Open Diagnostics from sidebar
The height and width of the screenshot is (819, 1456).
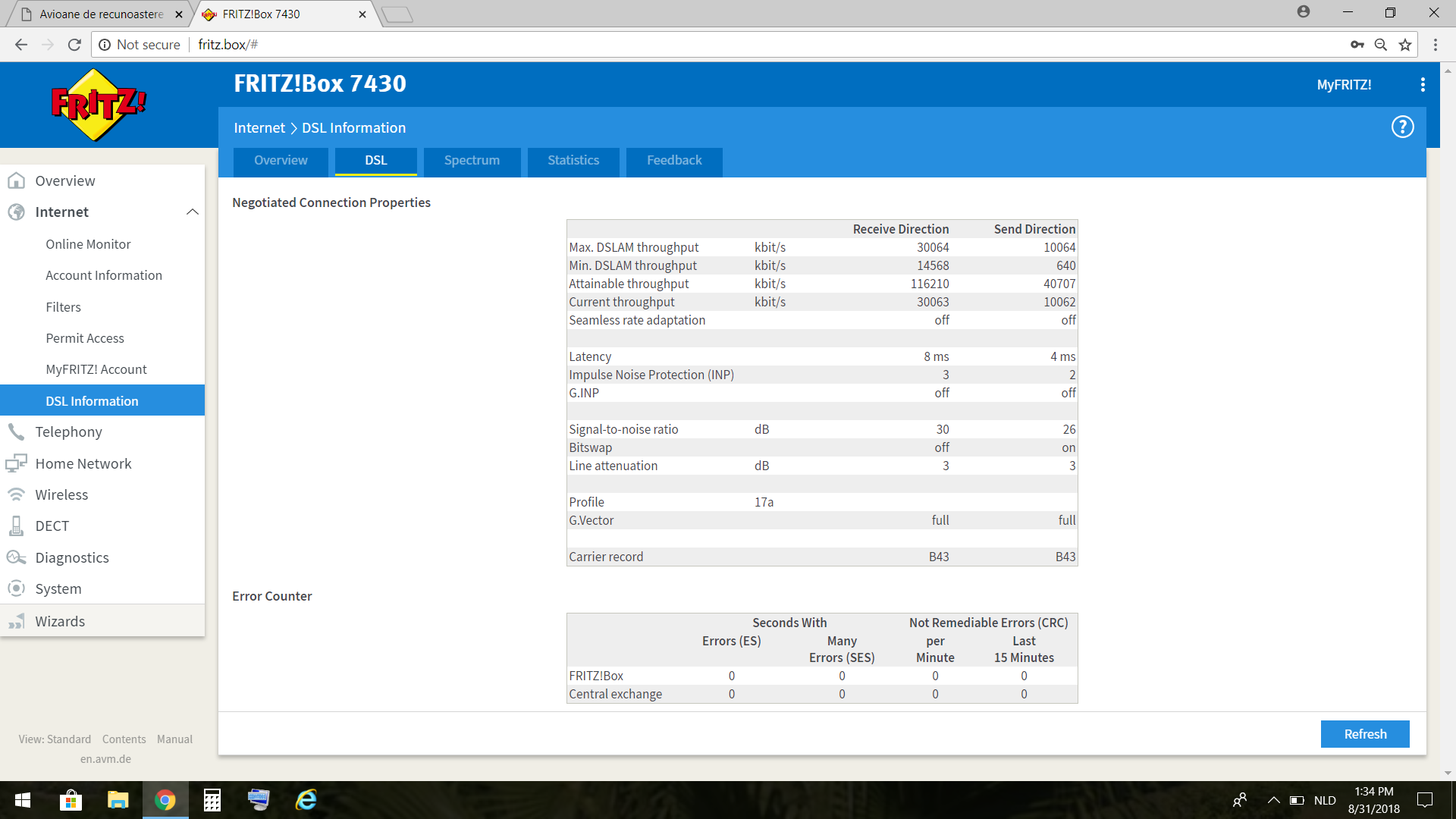click(x=72, y=557)
